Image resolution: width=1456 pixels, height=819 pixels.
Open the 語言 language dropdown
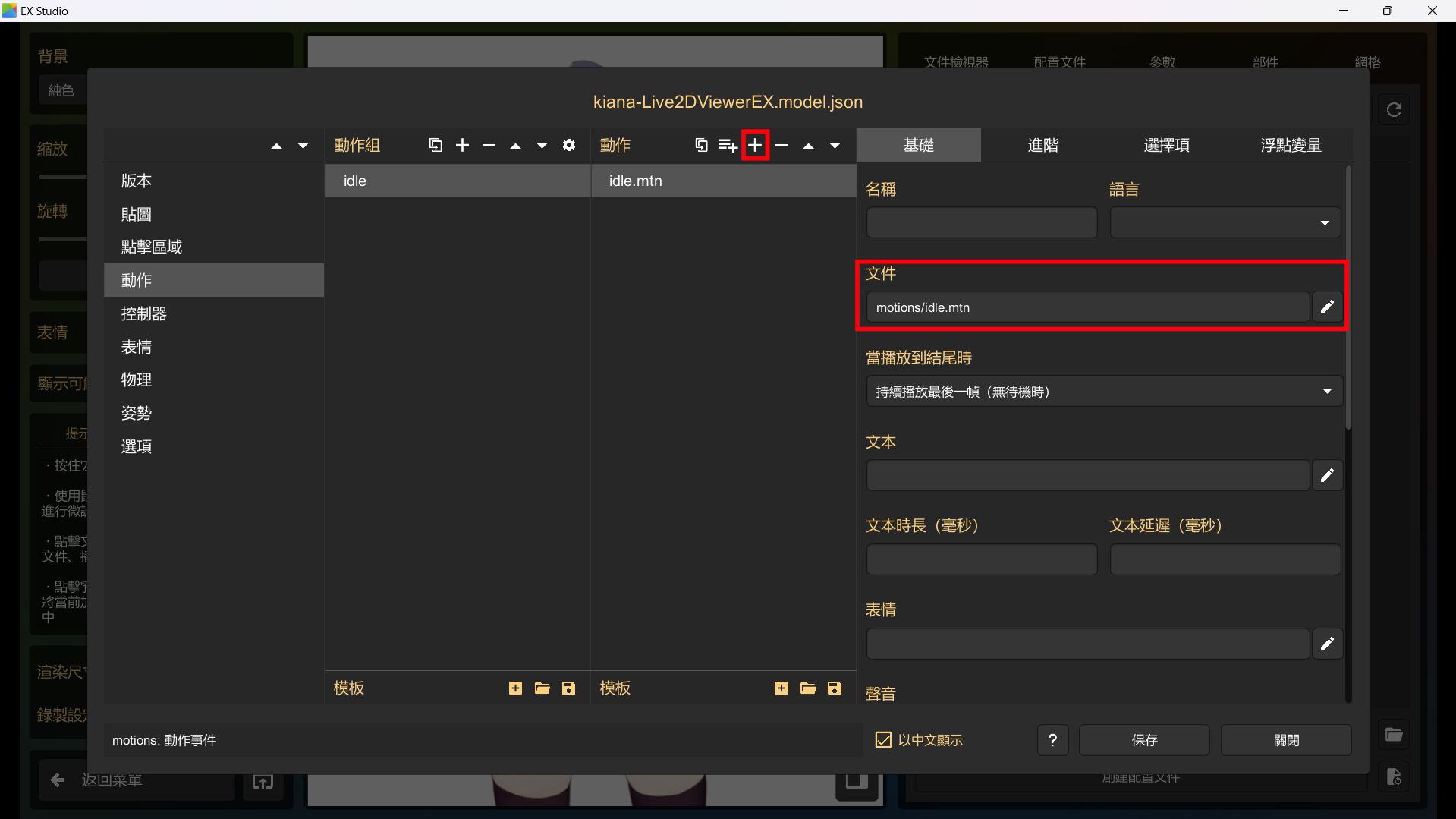(x=1225, y=223)
